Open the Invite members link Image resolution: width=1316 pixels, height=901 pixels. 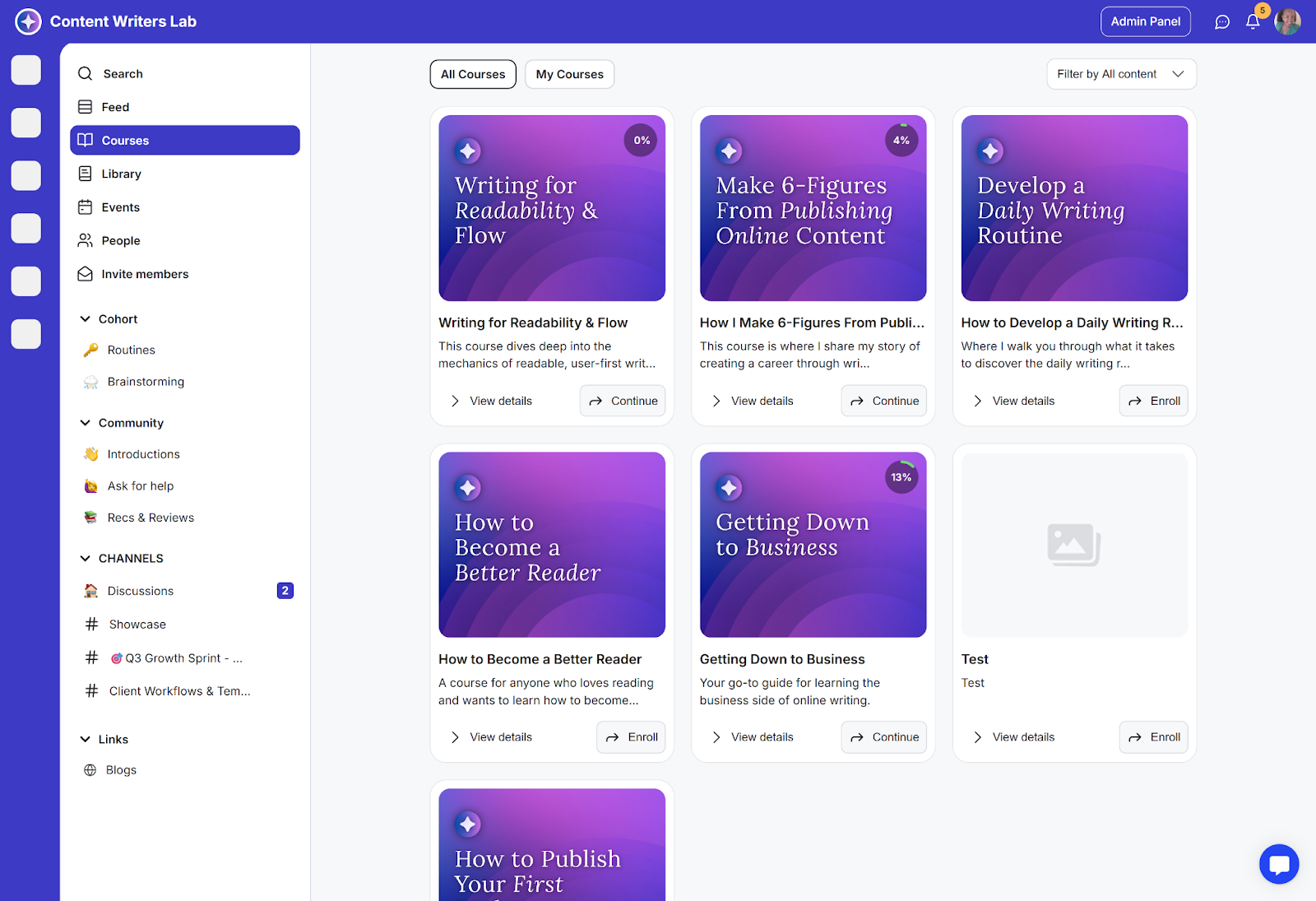tap(185, 274)
